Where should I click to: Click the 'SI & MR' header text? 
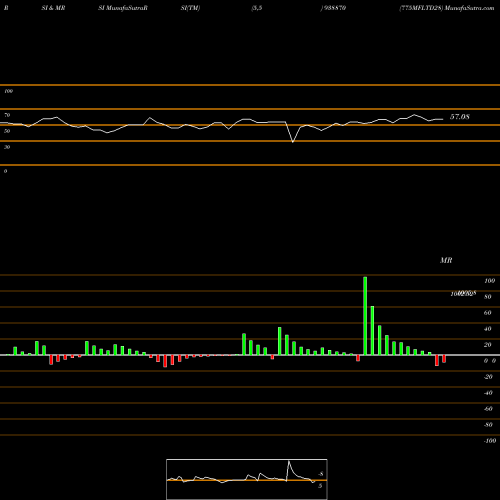[x=53, y=8]
